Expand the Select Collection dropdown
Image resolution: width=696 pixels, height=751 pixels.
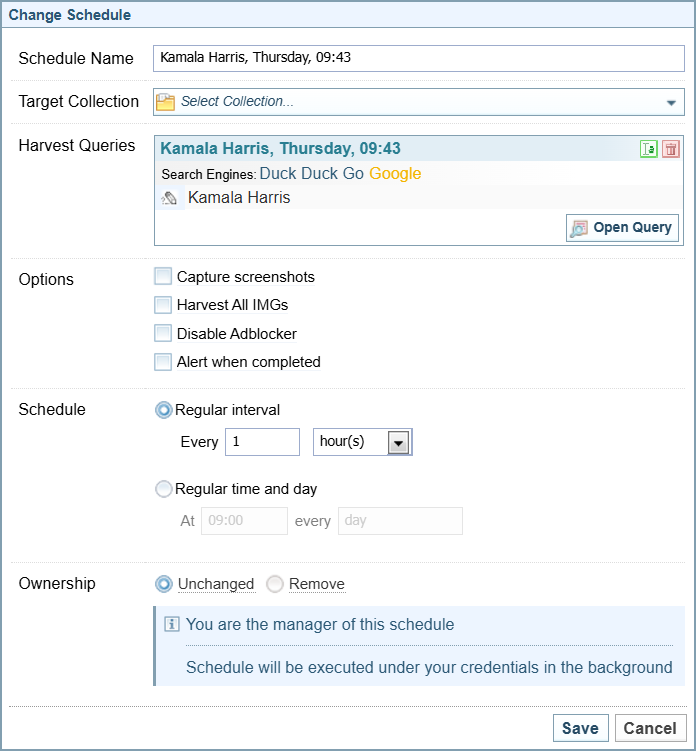coord(670,102)
